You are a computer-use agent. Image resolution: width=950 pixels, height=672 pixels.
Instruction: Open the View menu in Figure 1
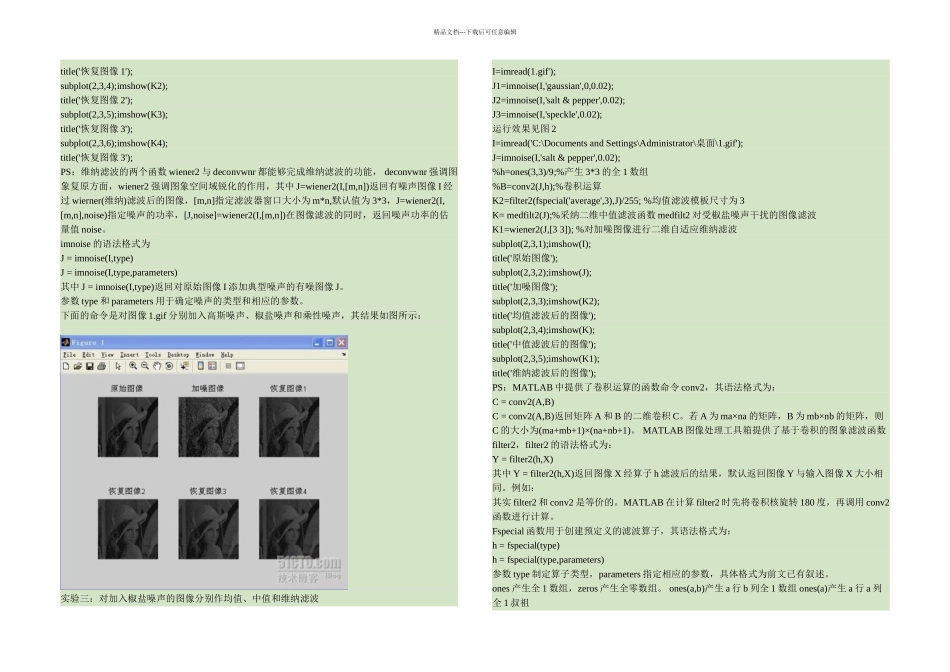[107, 354]
